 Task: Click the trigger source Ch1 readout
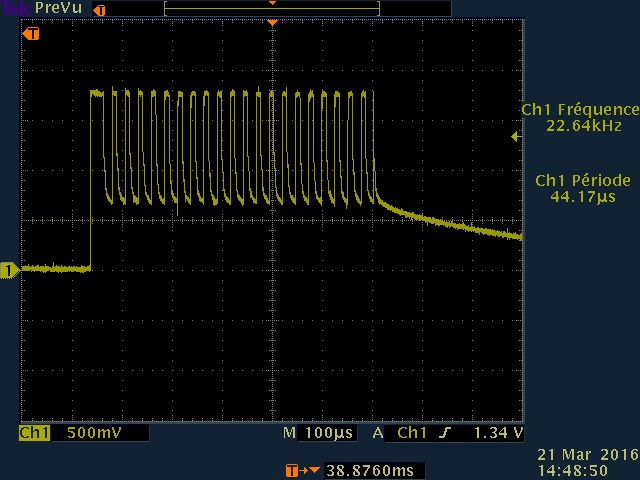[x=412, y=433]
